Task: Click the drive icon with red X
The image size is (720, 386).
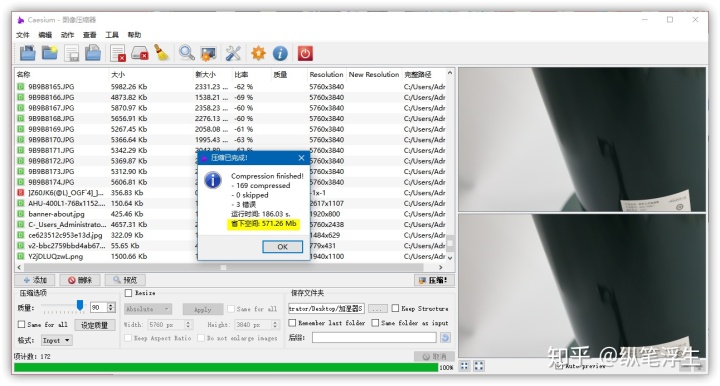Action: [140, 53]
